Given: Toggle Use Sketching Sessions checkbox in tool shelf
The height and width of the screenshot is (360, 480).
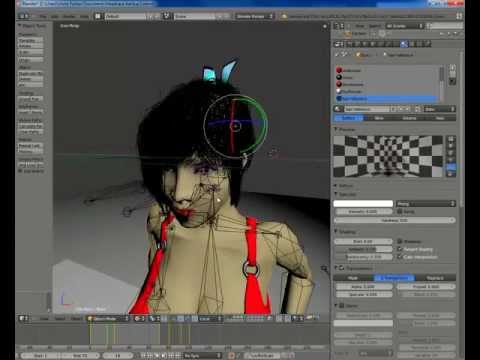Looking at the screenshot, I should (20, 171).
